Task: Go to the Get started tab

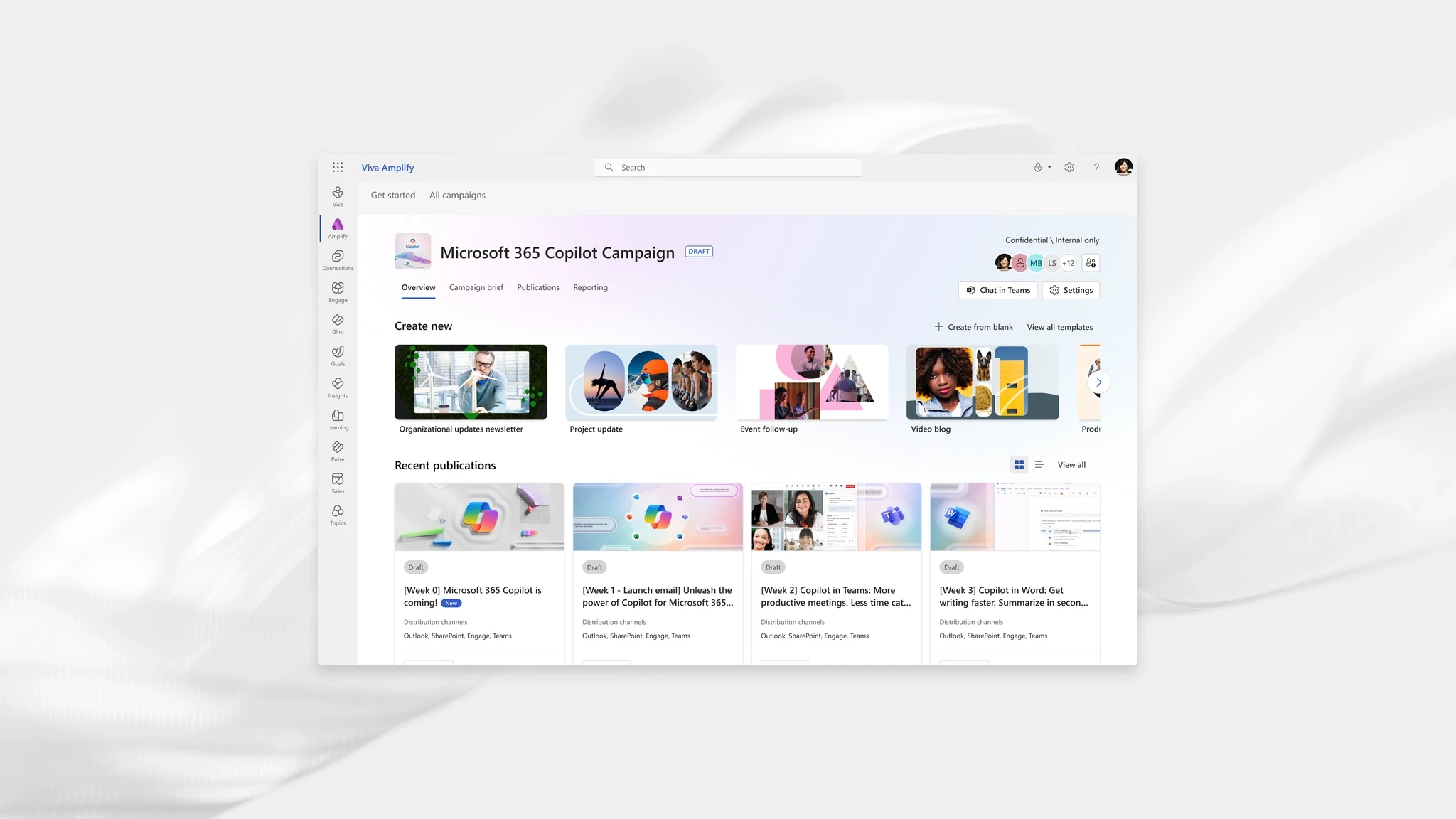Action: (x=393, y=196)
